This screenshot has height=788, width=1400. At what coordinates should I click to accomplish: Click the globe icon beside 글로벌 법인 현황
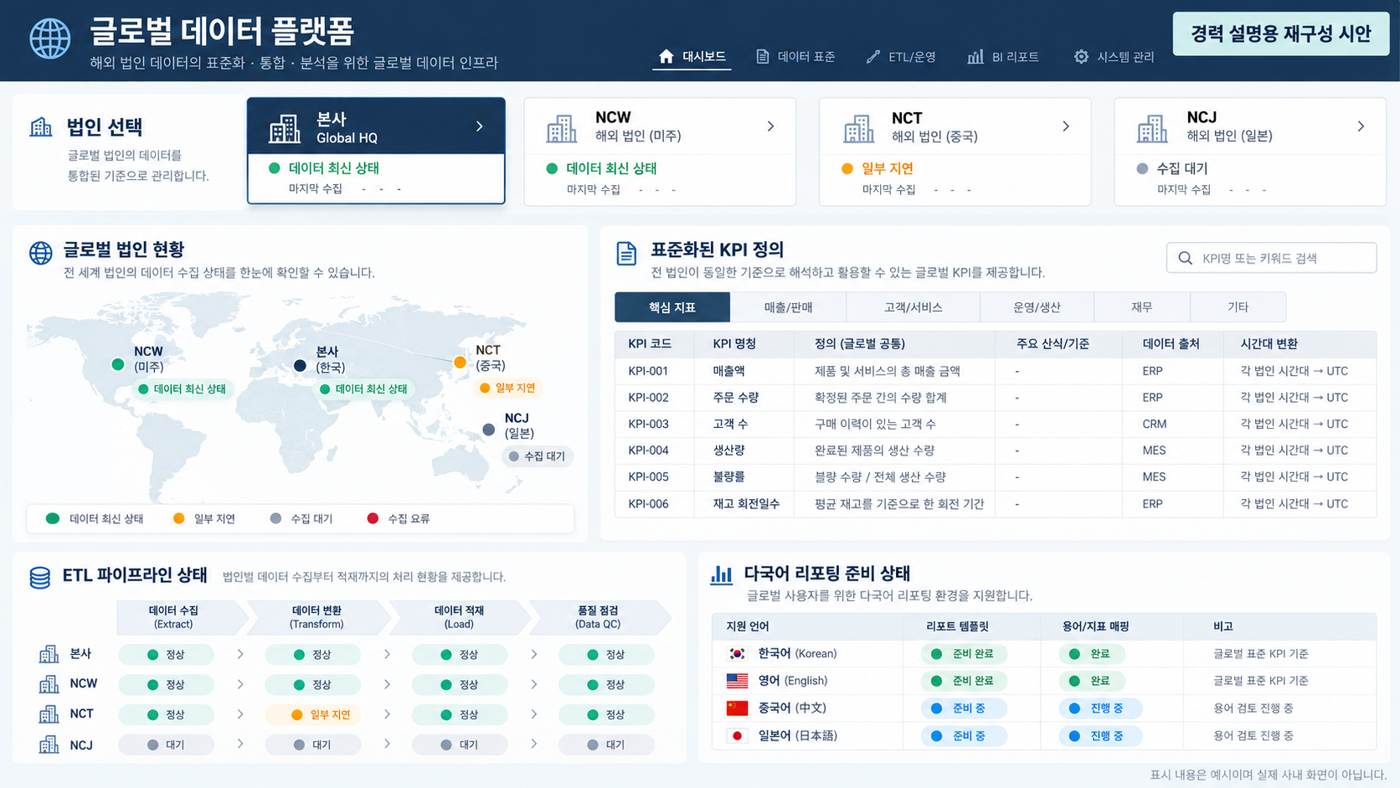click(41, 252)
